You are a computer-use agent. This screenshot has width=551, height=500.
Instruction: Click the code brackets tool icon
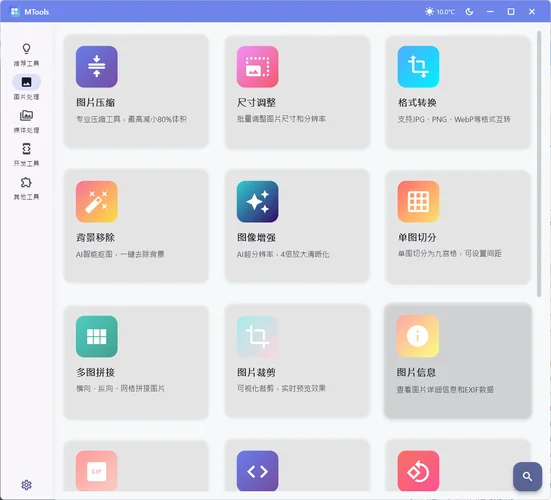coord(258,471)
